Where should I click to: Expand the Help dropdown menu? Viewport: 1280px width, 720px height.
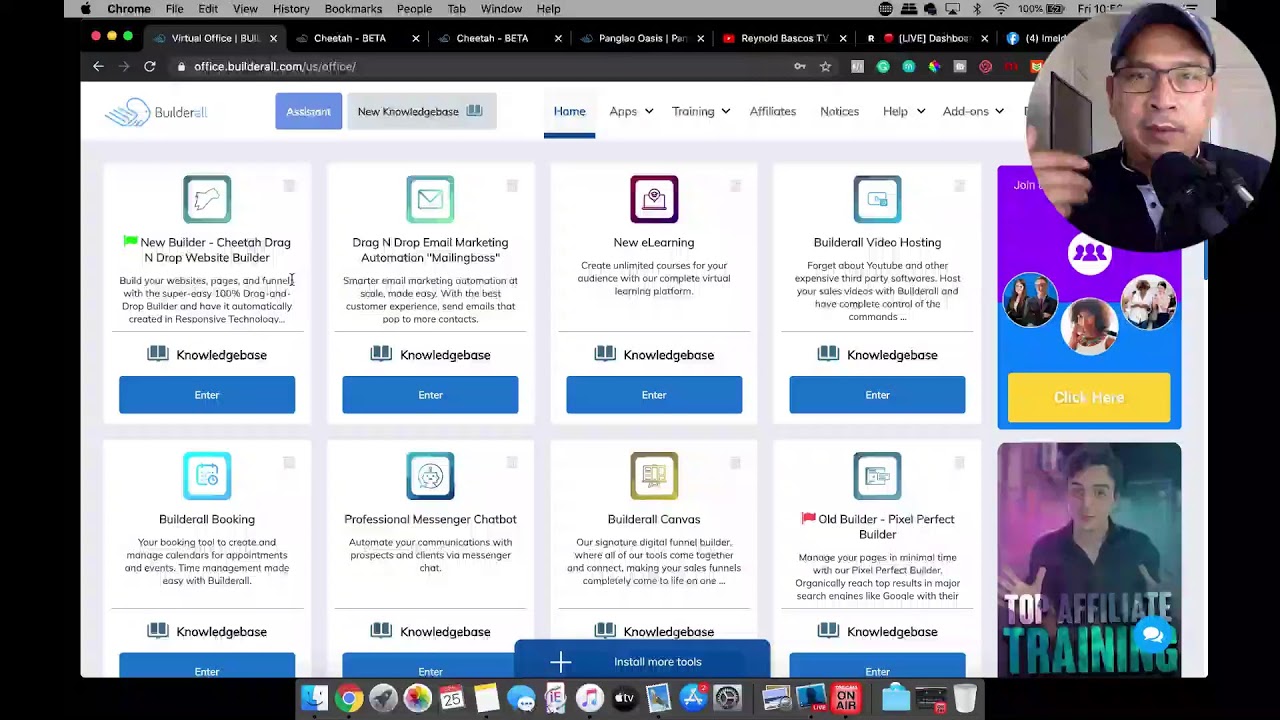[904, 111]
